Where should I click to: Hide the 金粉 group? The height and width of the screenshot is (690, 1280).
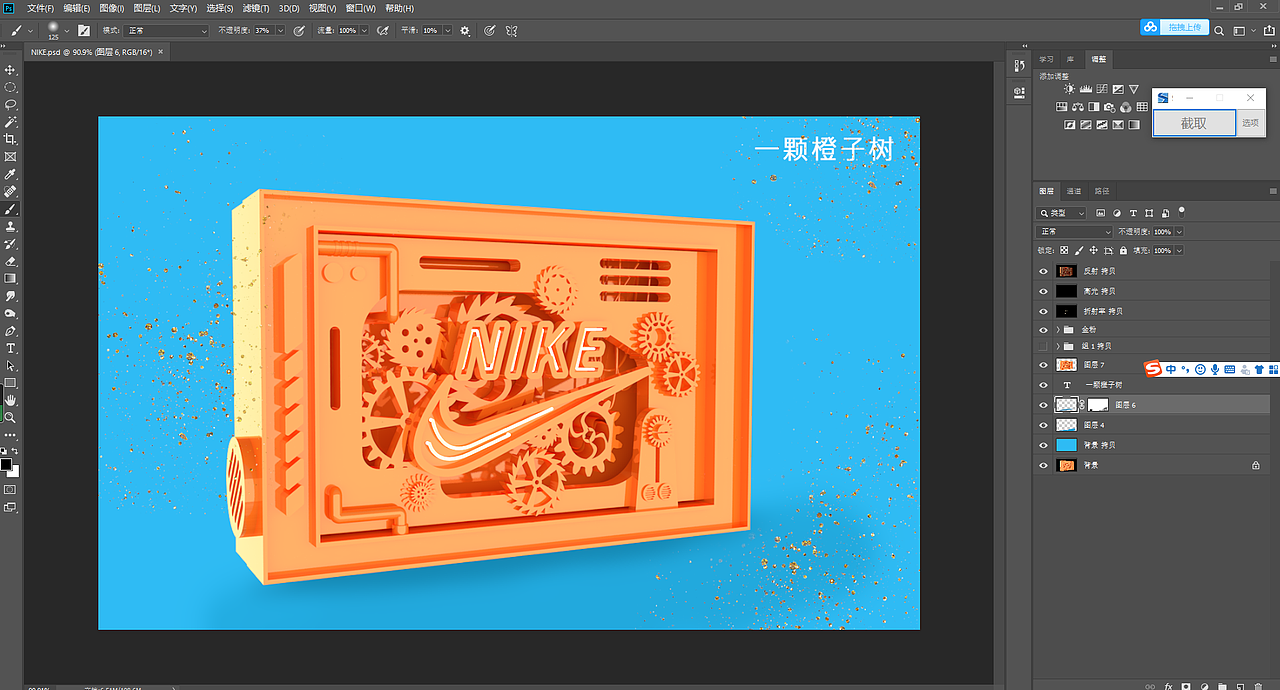1043,329
